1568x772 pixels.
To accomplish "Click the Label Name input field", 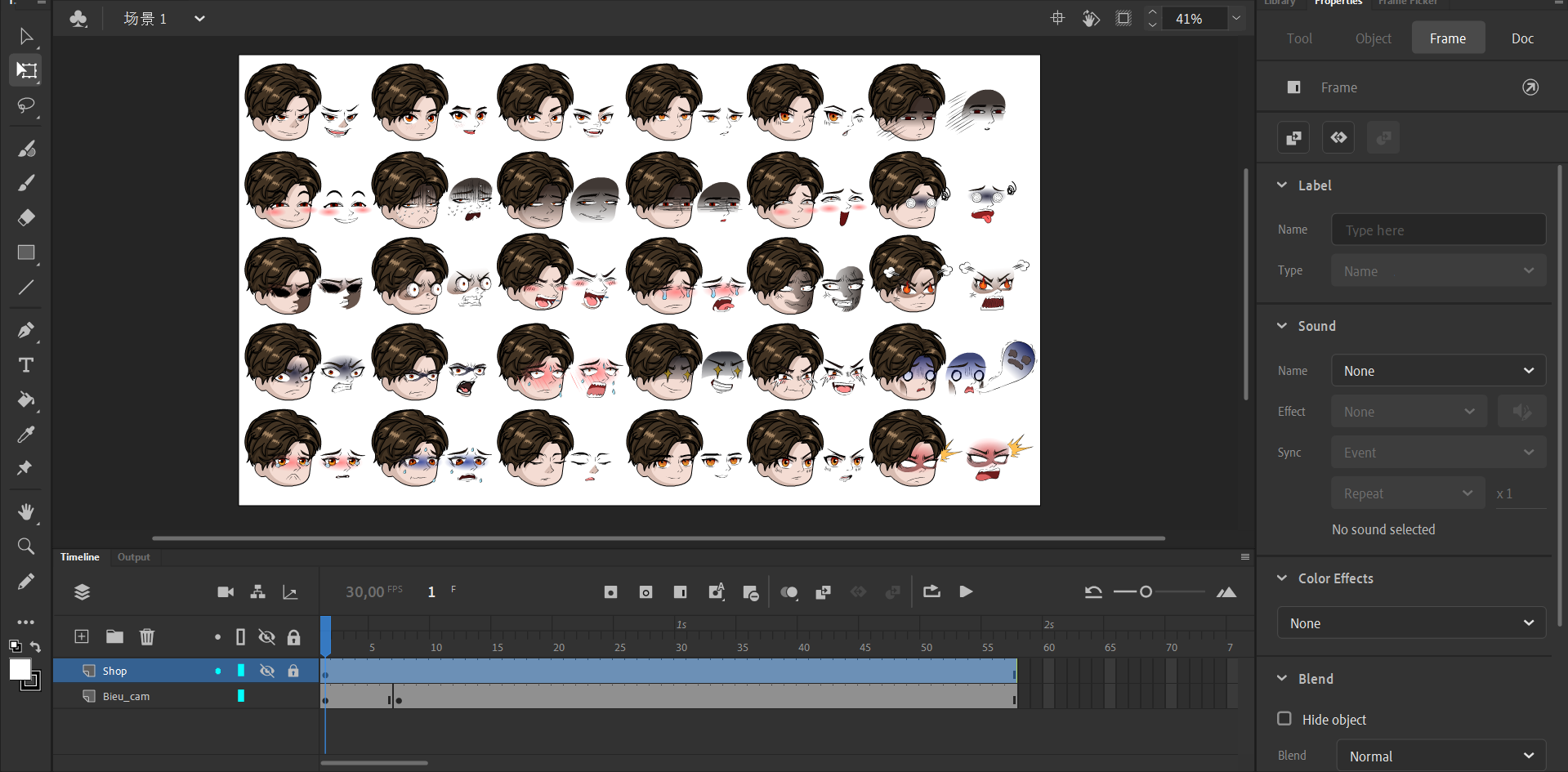I will pos(1438,230).
